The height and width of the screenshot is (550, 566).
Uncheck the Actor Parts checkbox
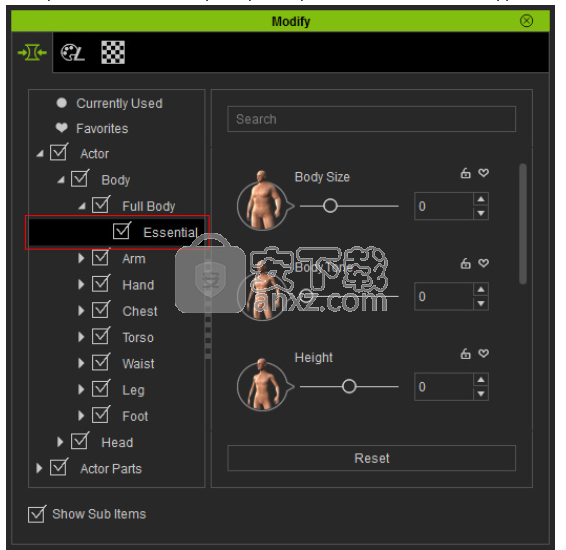(59, 467)
